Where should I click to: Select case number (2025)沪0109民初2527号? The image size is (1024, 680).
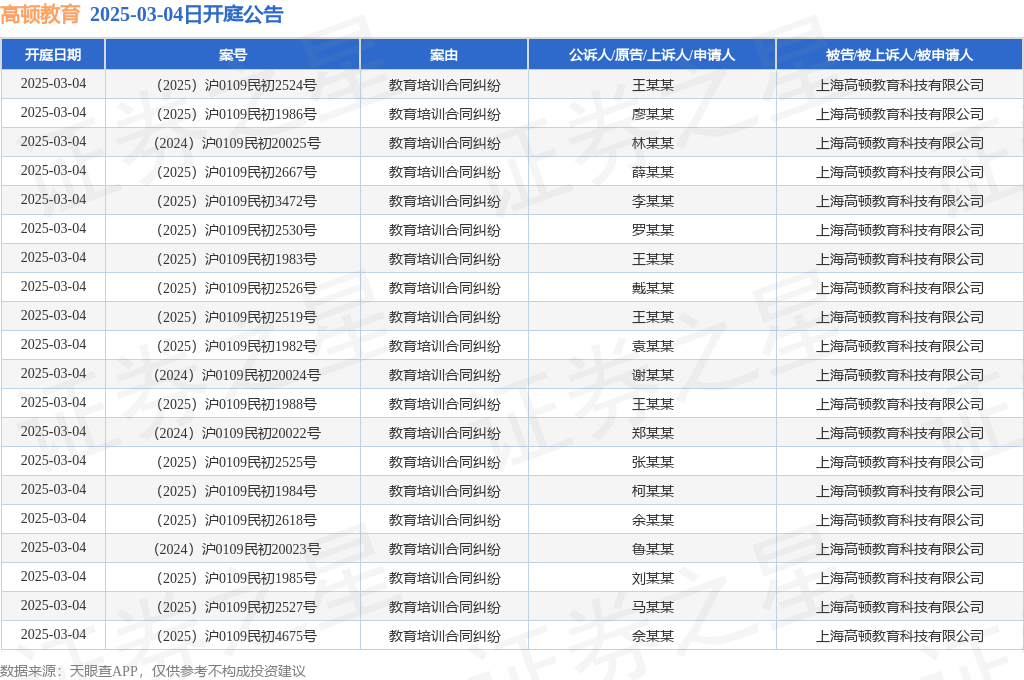coord(236,607)
